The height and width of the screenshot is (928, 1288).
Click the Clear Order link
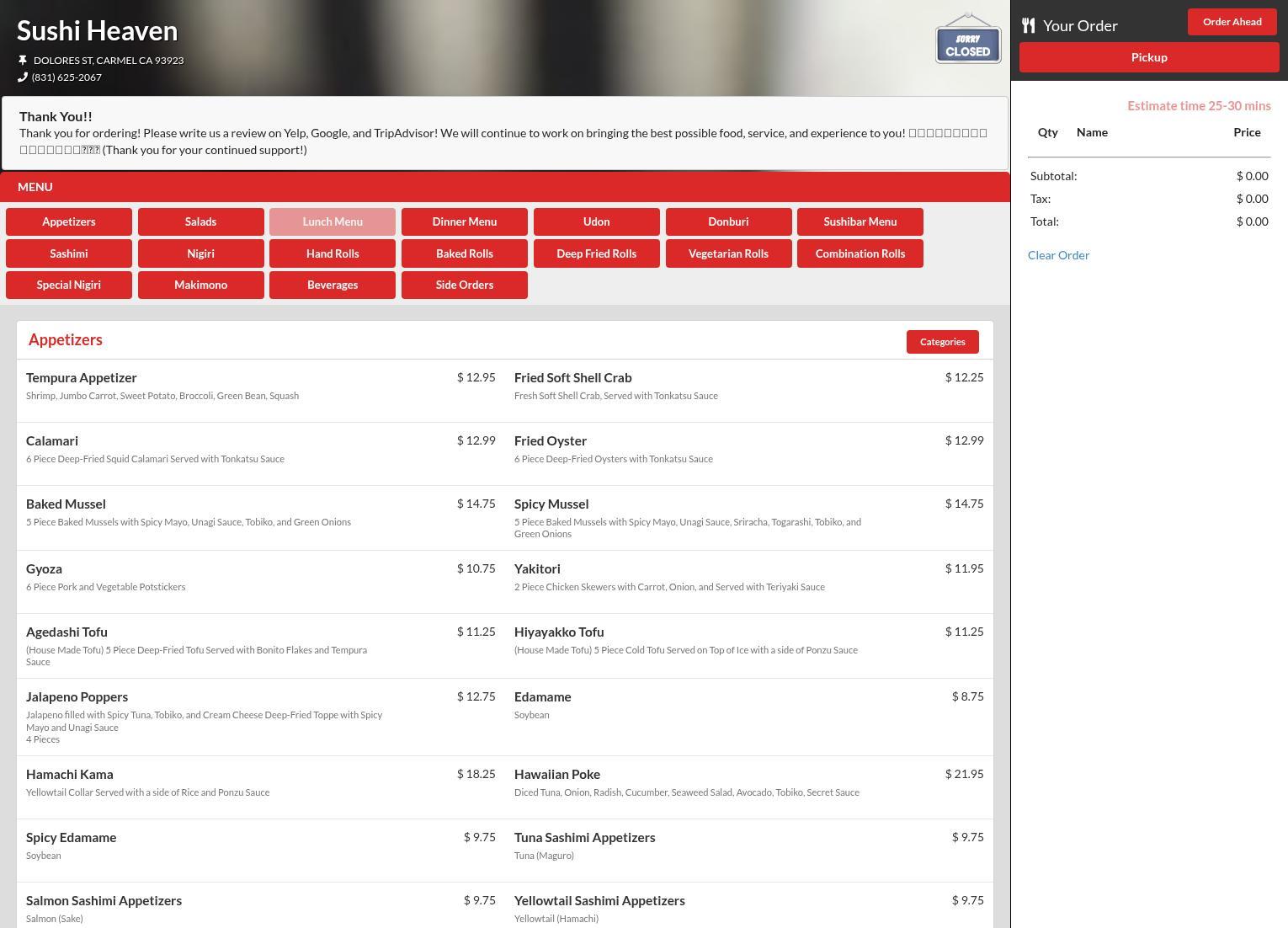pyautogui.click(x=1058, y=255)
